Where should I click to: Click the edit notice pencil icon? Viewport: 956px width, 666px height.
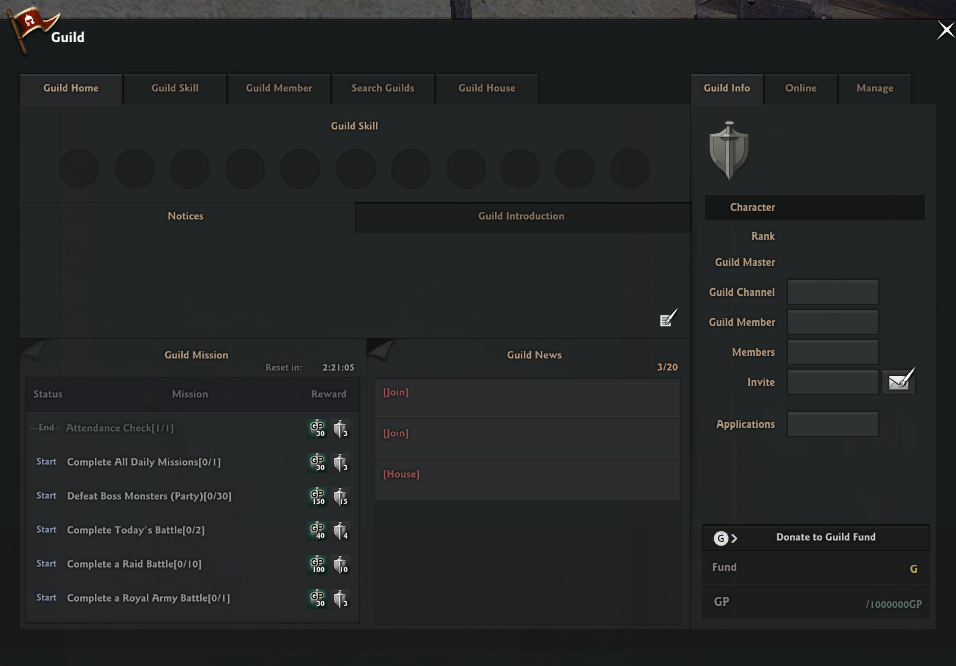pos(668,318)
